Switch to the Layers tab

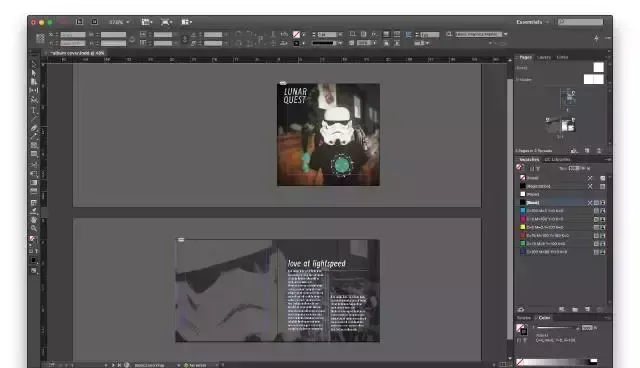tap(544, 58)
